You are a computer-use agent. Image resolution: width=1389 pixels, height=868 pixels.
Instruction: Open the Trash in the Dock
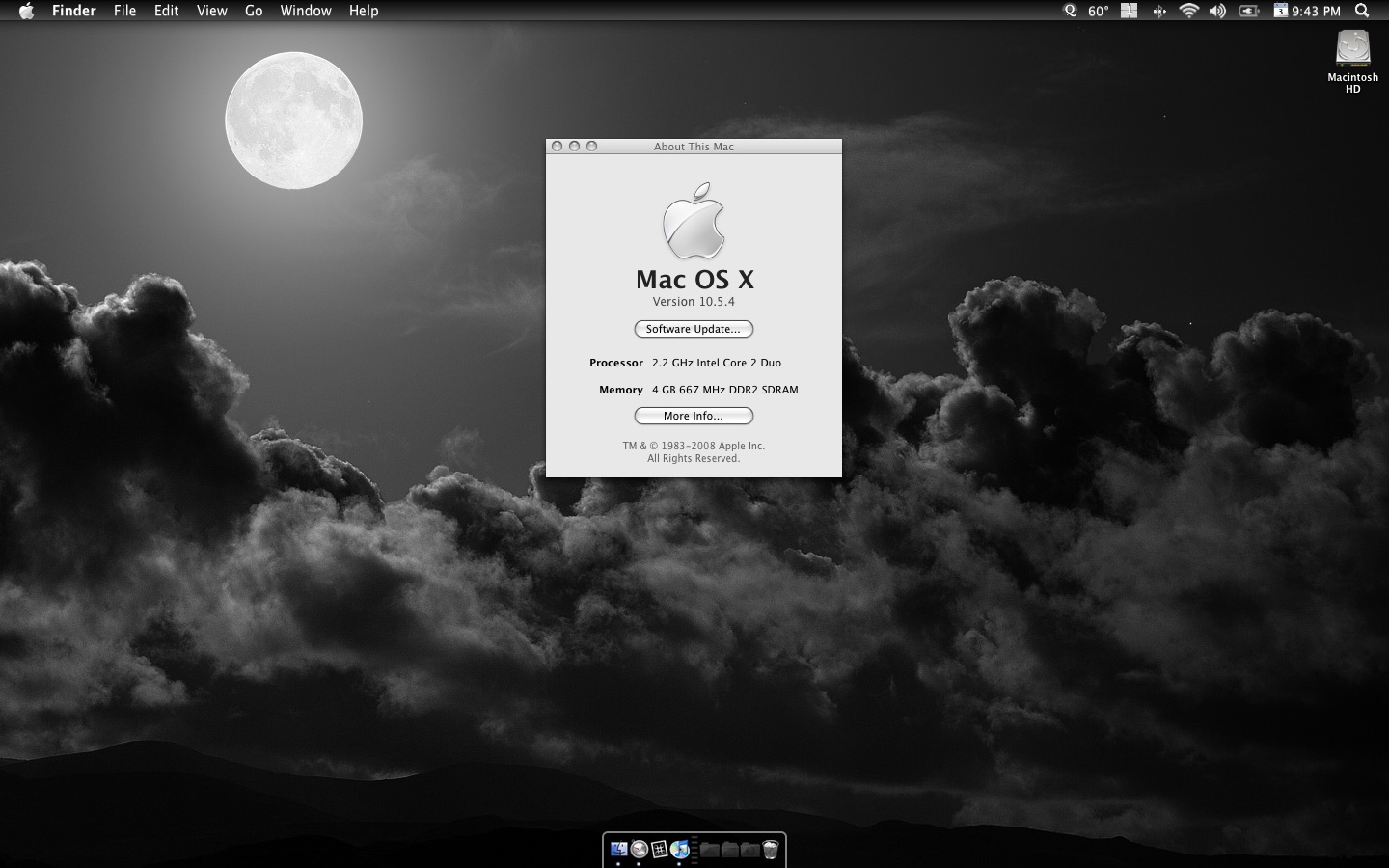pos(770,850)
